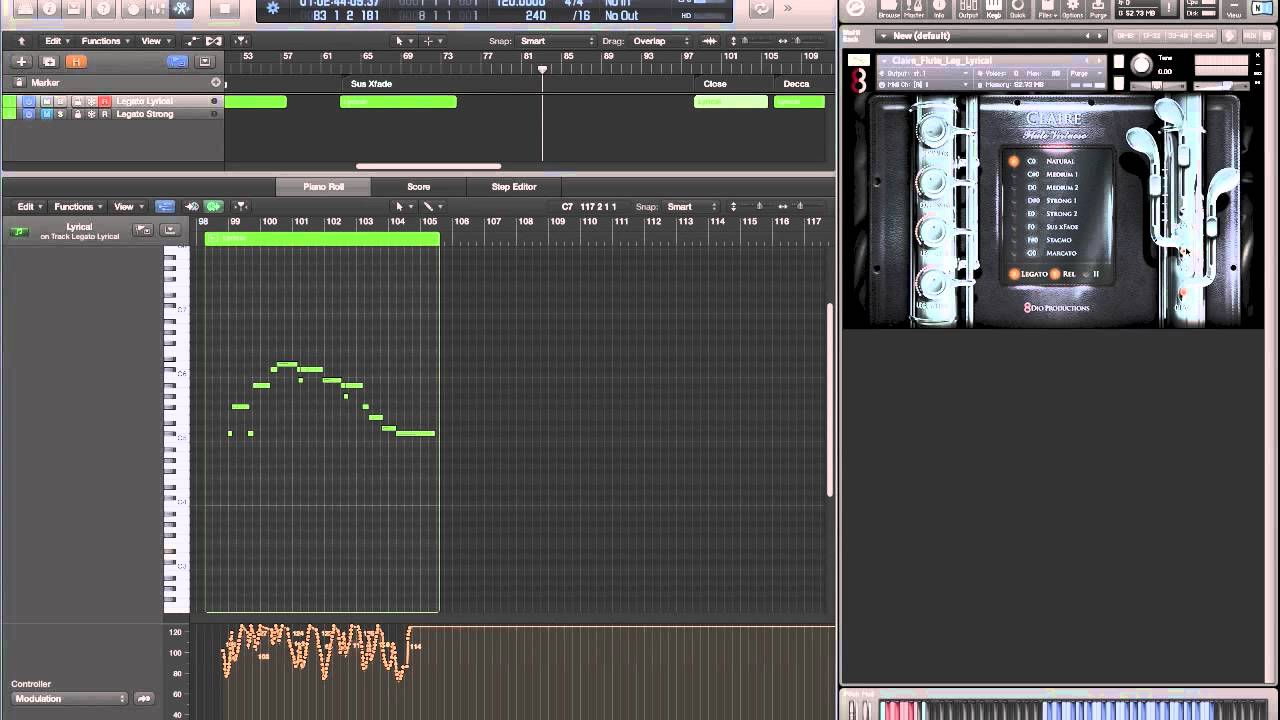This screenshot has height=720, width=1280.
Task: Select the Decca marker
Action: 797,84
